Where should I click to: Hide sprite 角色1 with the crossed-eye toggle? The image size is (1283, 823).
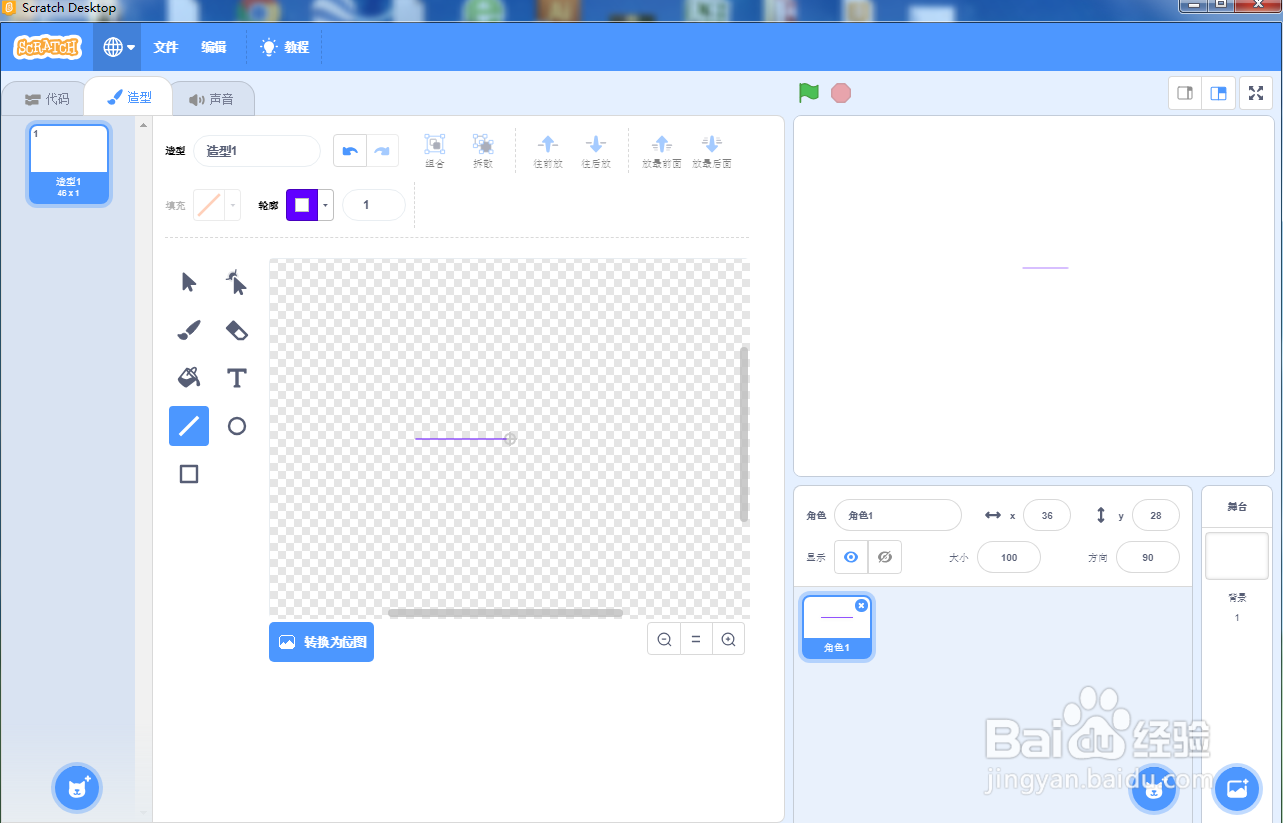tap(885, 557)
